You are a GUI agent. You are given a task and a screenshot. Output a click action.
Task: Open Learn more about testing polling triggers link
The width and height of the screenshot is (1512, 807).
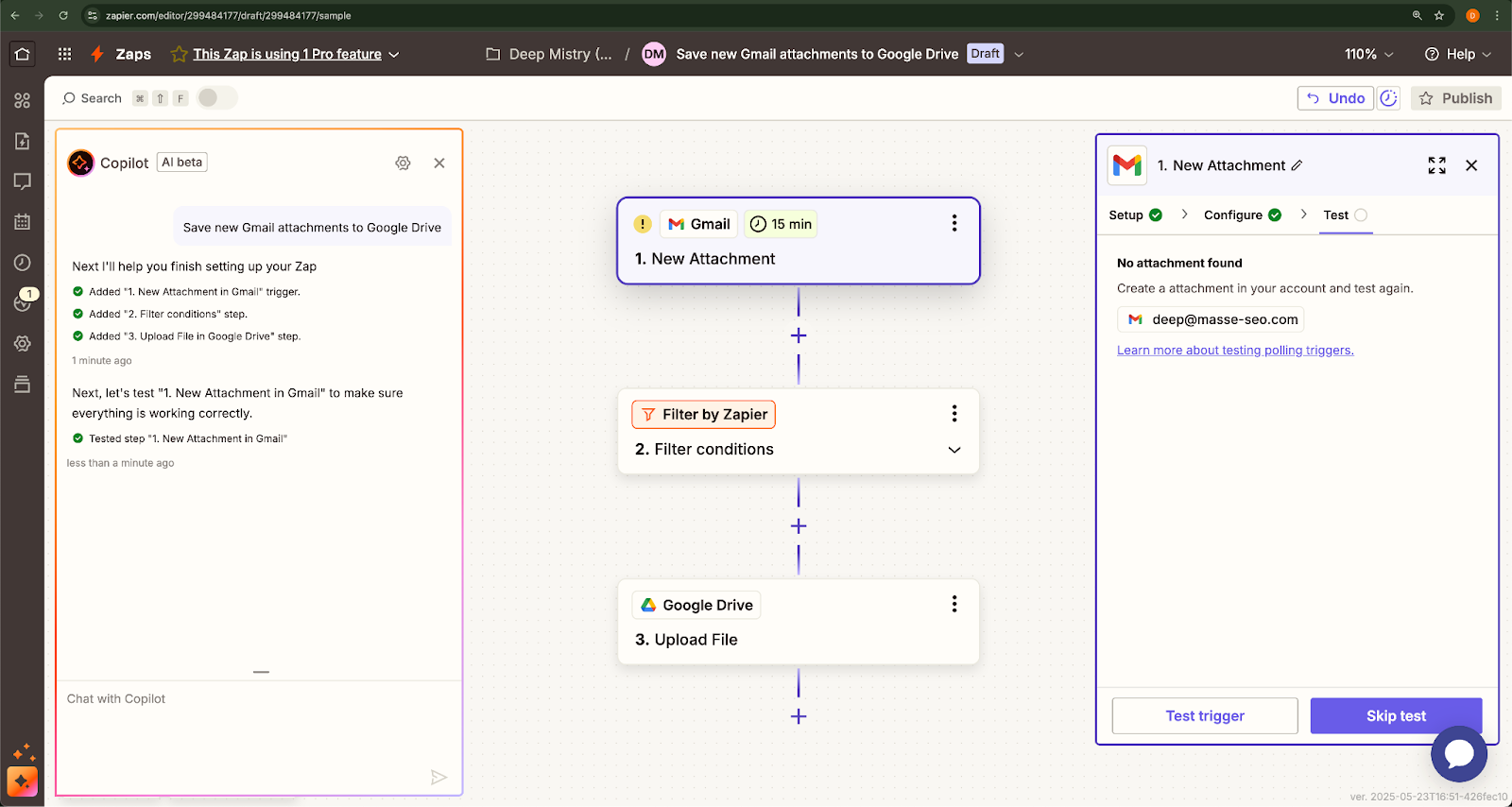pos(1235,350)
